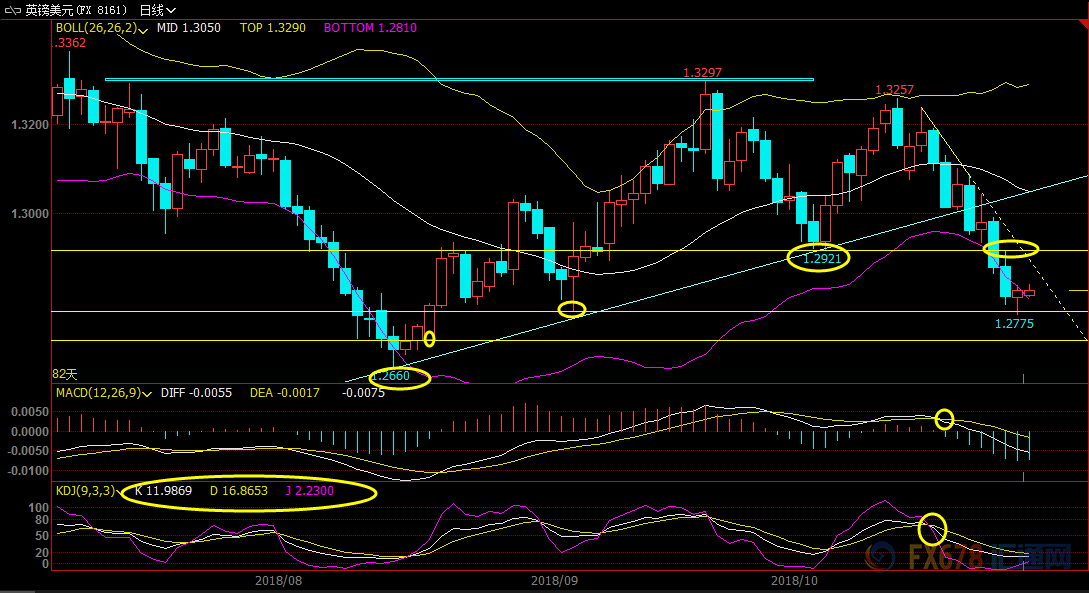Viewport: 1089px width, 593px height.
Task: Click the D 16.8653 value
Action: (238, 491)
